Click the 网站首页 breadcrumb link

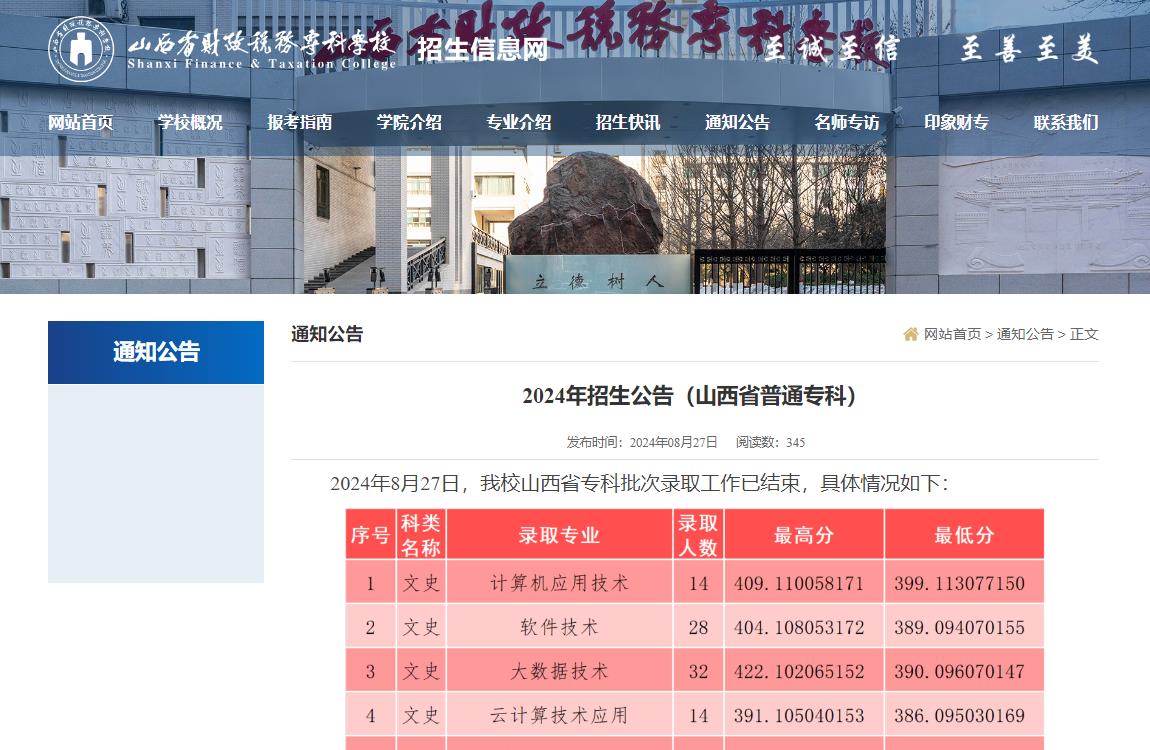click(x=952, y=334)
